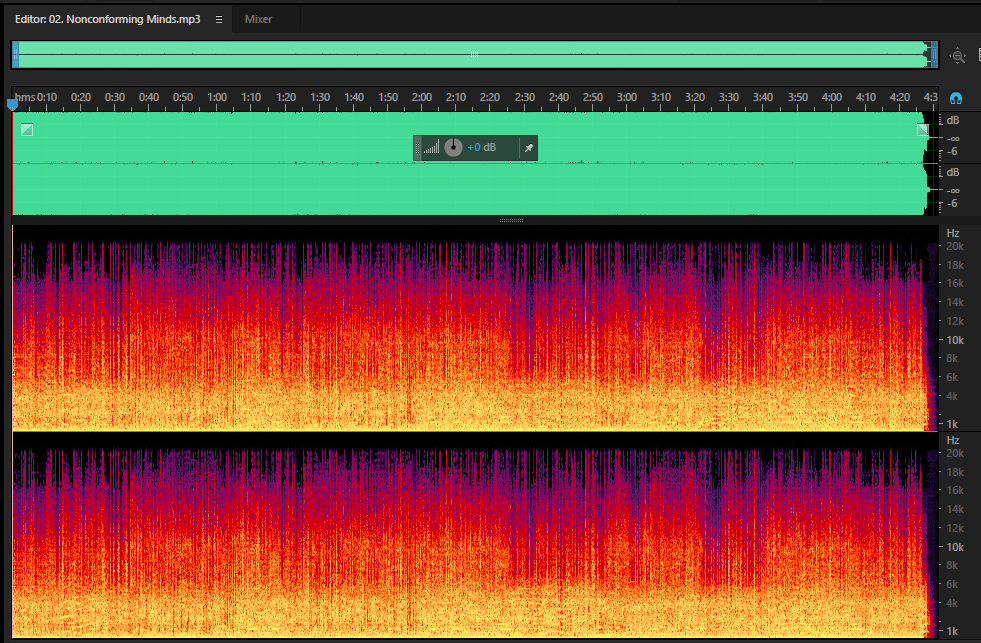981x643 pixels.
Task: Click 10k on the lower spectrogram scale
Action: (x=955, y=547)
